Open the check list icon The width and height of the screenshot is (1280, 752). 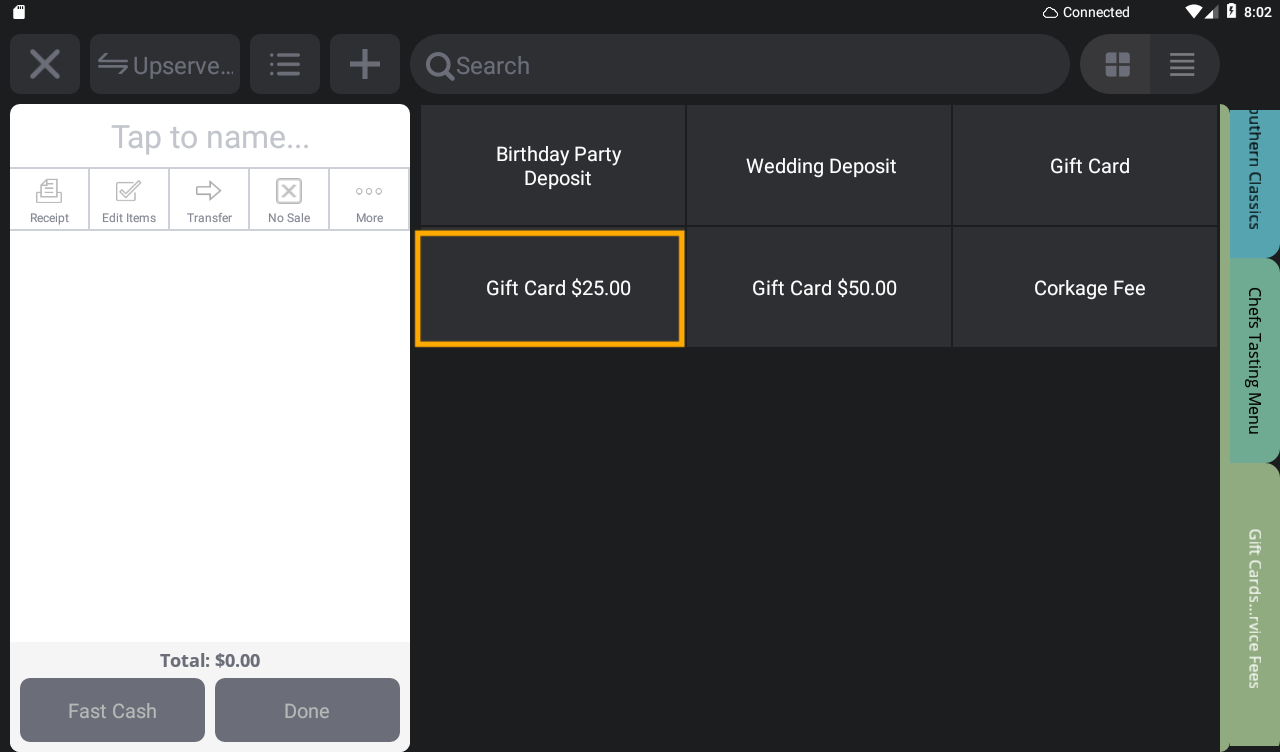[x=284, y=64]
